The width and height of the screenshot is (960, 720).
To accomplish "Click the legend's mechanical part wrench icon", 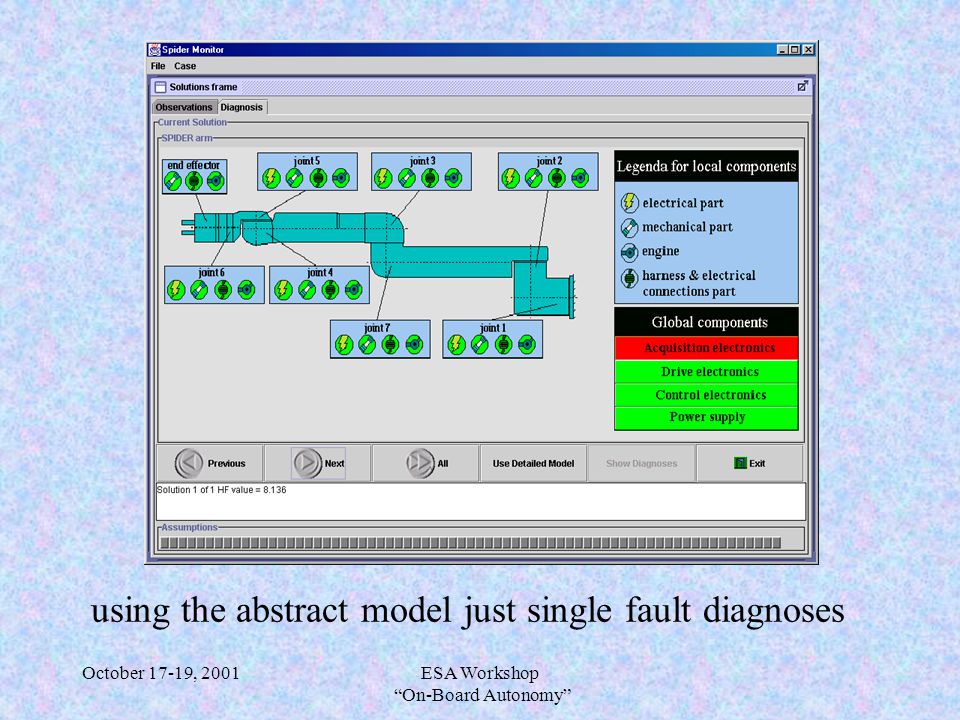I will [x=629, y=228].
